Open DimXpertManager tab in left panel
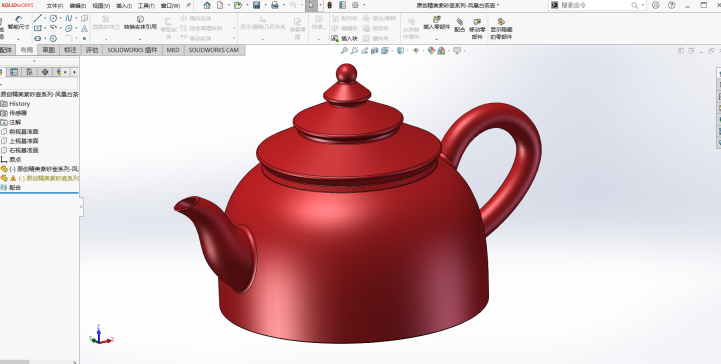This screenshot has height=364, width=721. pyautogui.click(x=45, y=72)
